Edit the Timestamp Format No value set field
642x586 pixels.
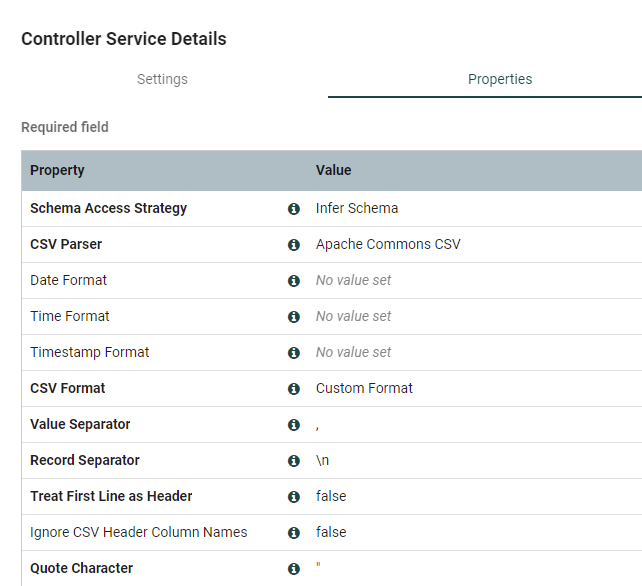354,353
